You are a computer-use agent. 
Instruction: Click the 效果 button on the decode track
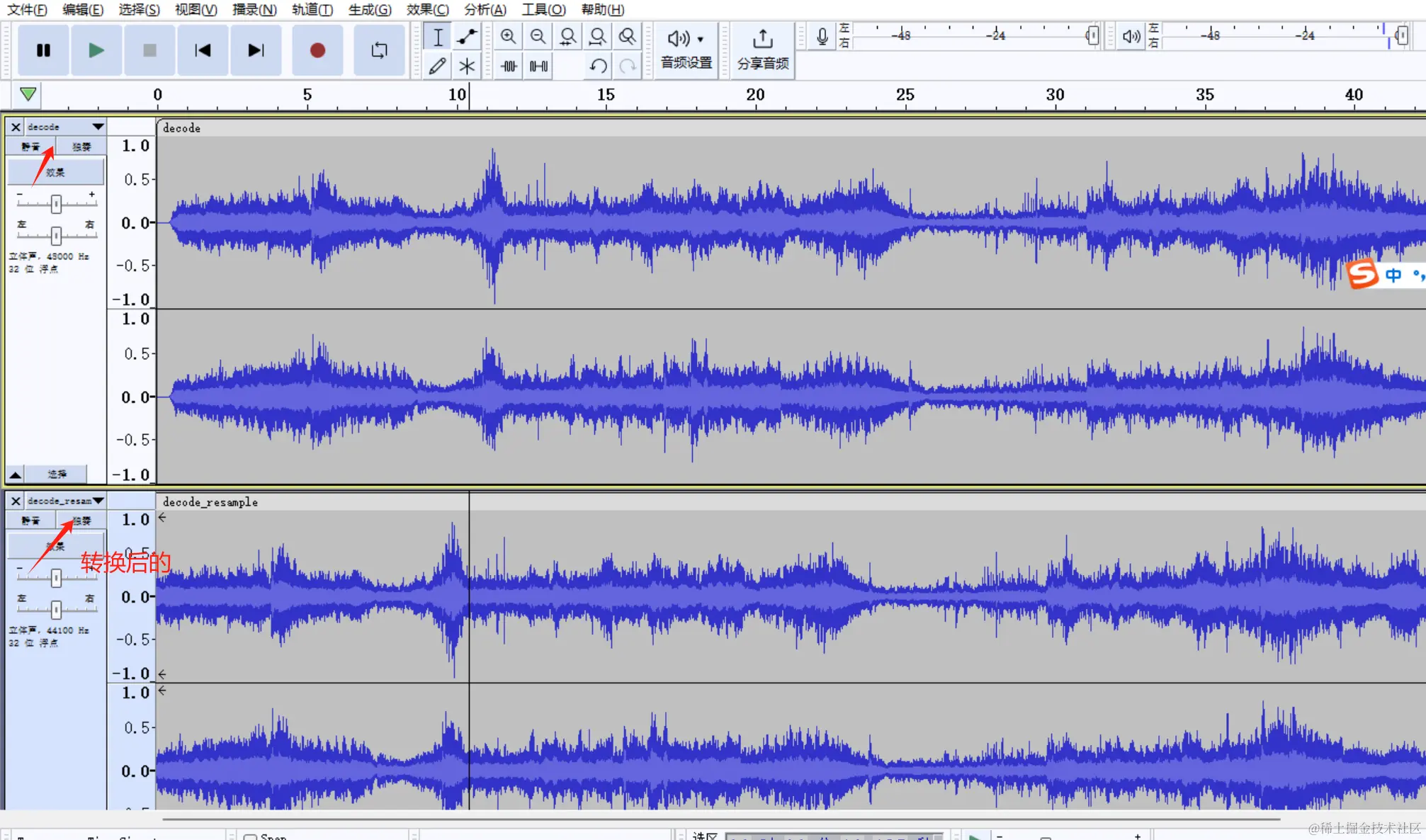coord(55,172)
